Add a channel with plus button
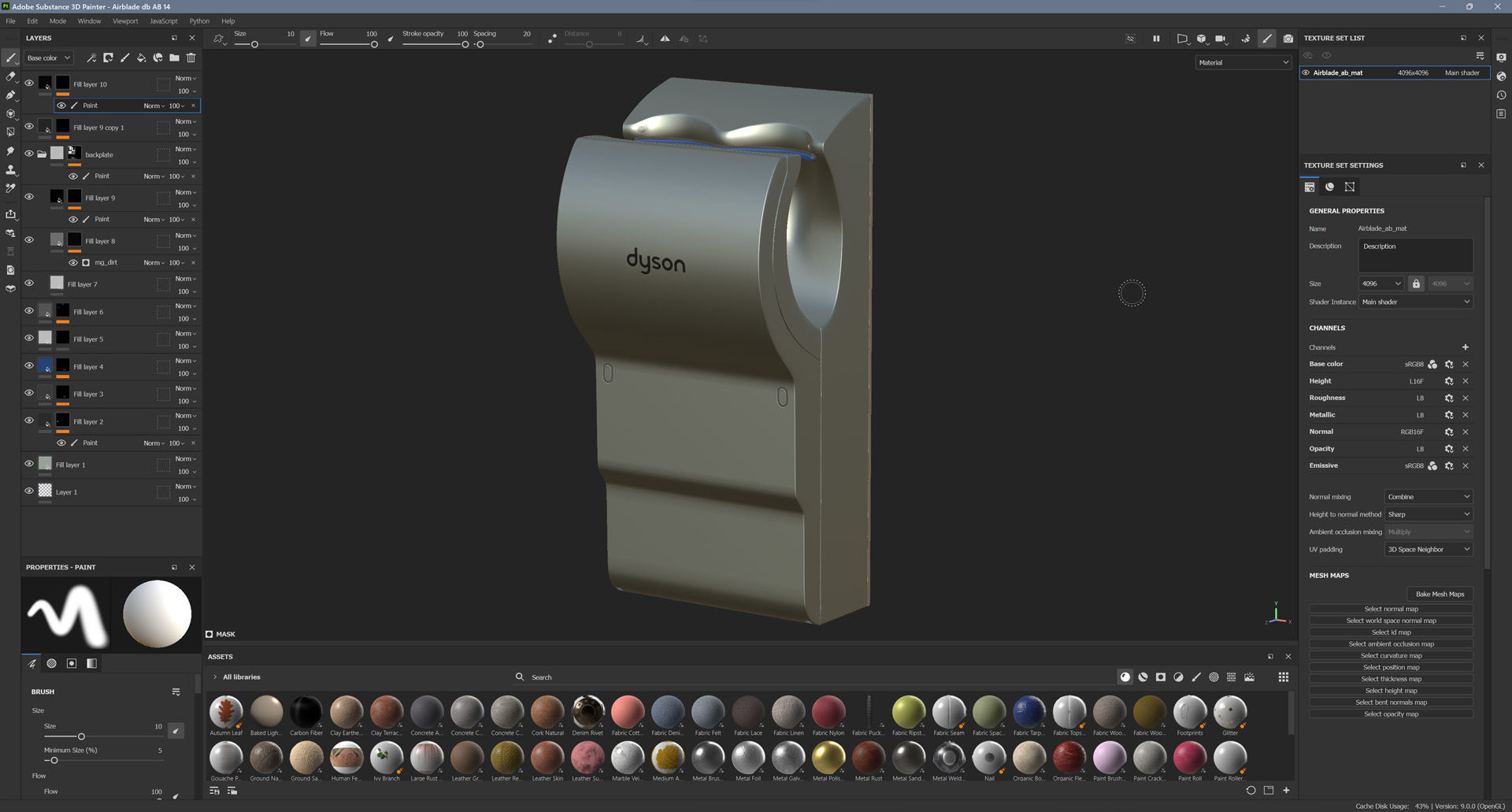Image resolution: width=1512 pixels, height=812 pixels. tap(1465, 347)
